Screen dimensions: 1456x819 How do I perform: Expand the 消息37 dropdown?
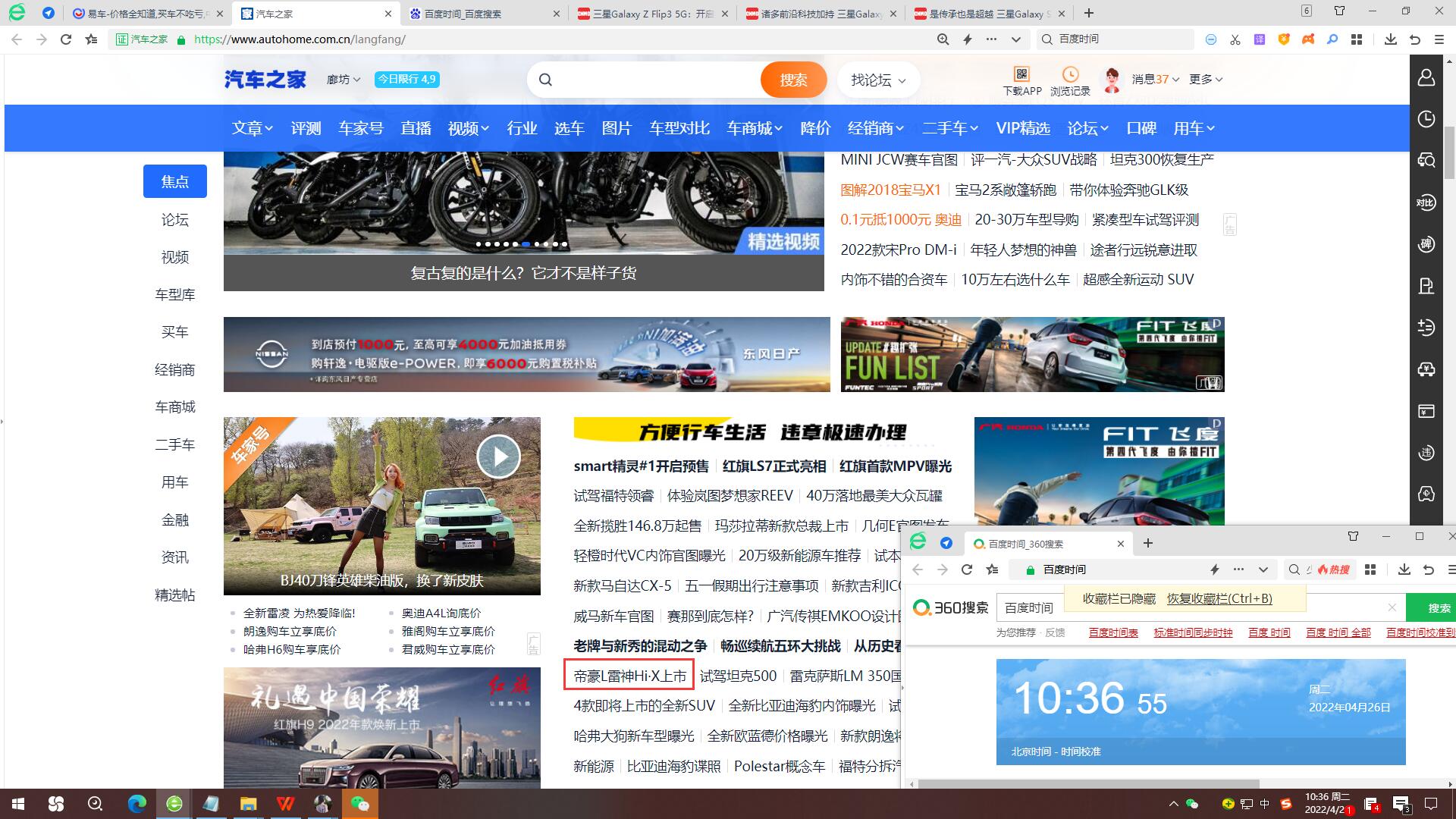pyautogui.click(x=1156, y=80)
